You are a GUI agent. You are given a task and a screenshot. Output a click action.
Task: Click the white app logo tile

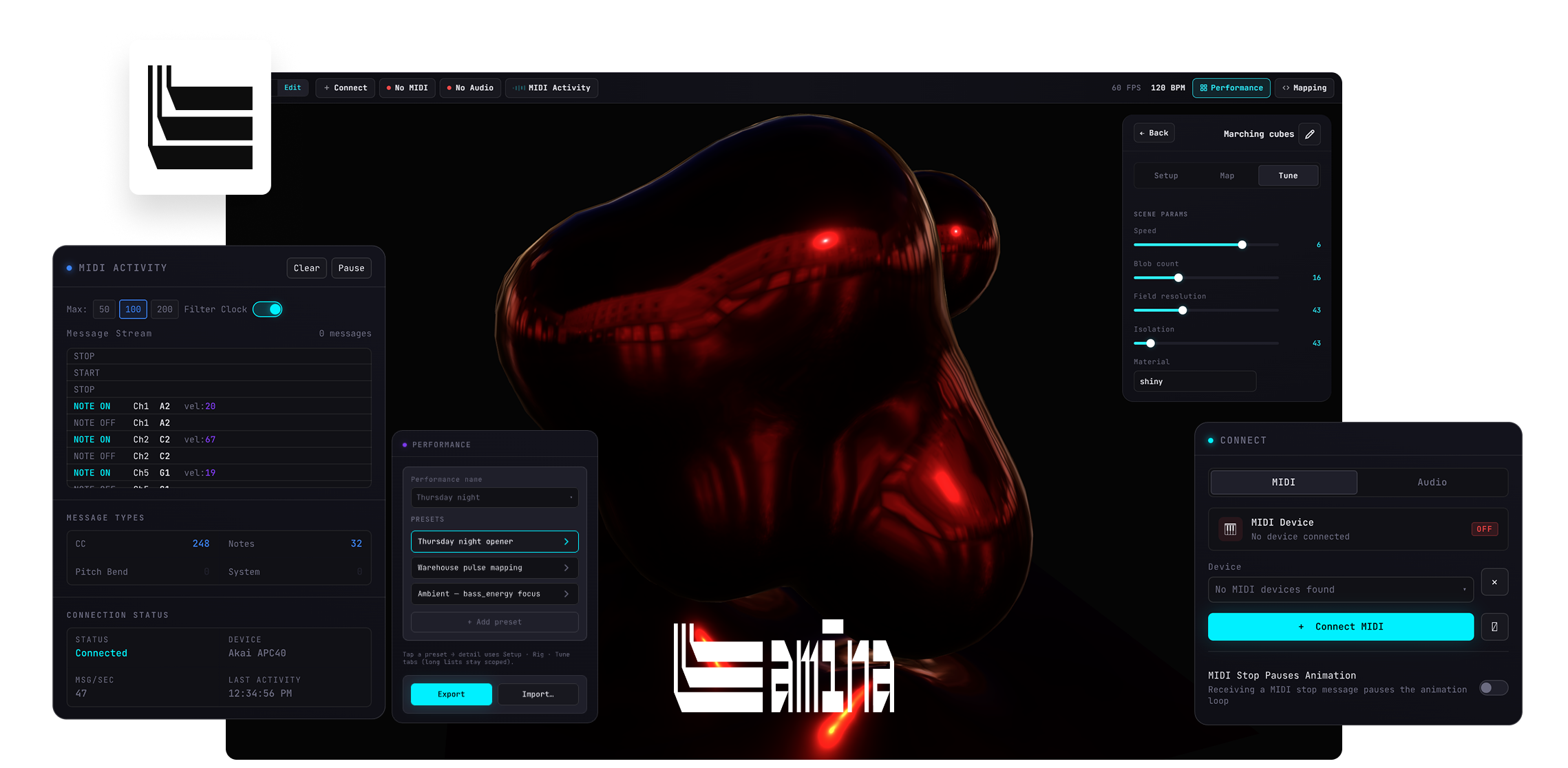200,117
